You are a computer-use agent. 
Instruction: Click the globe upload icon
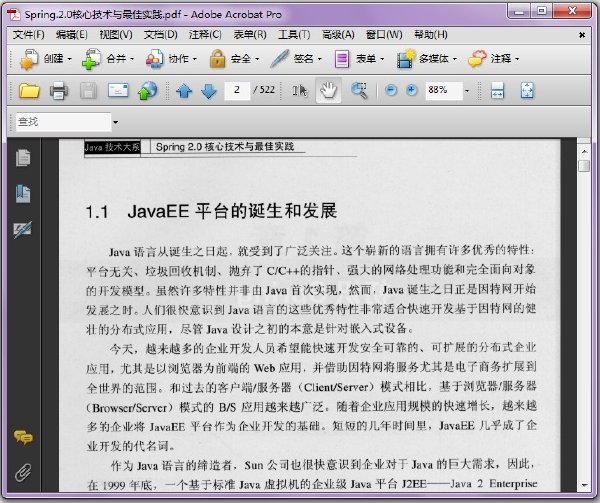pos(147,91)
